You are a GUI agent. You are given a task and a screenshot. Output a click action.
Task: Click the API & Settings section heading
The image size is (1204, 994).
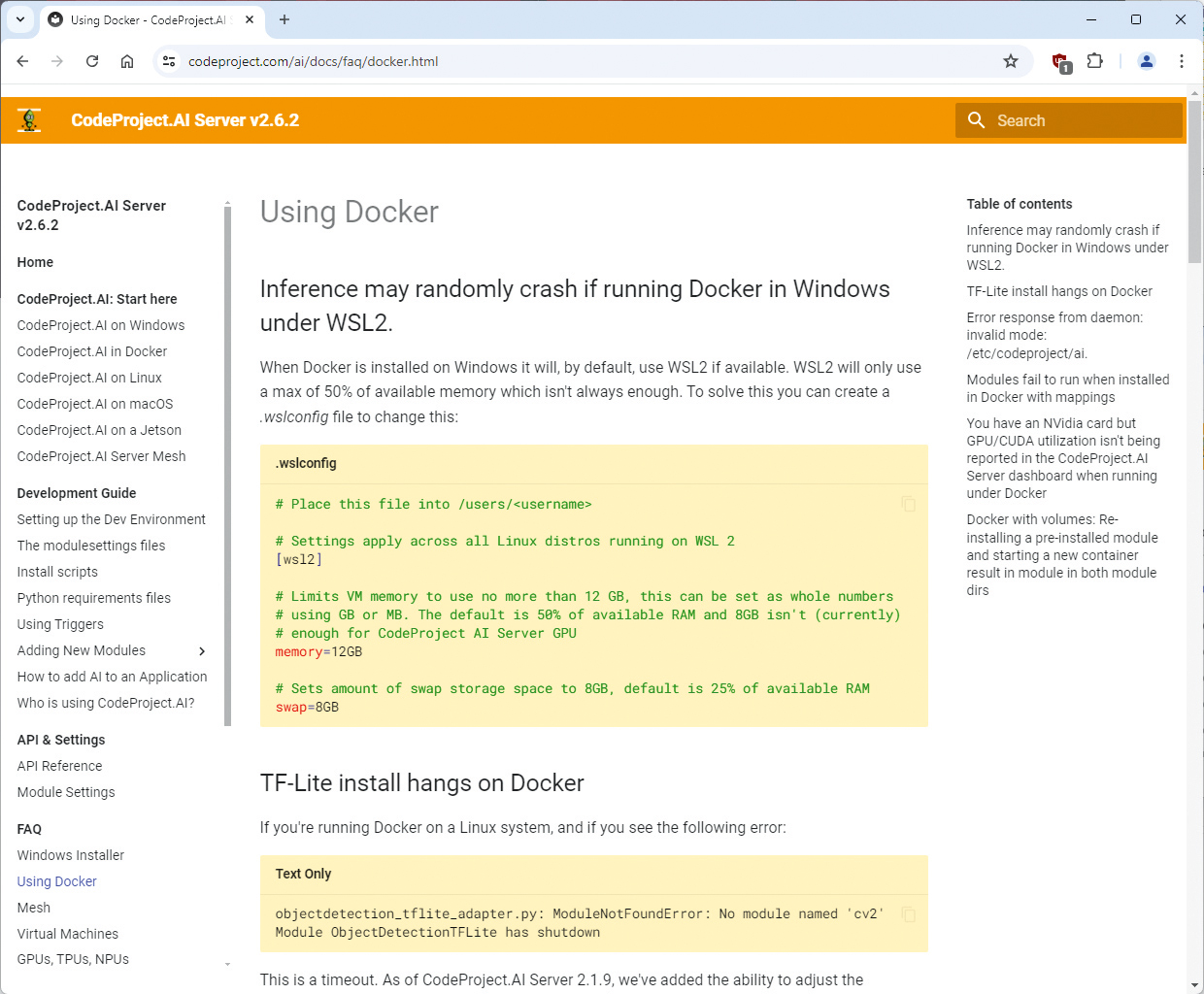61,740
